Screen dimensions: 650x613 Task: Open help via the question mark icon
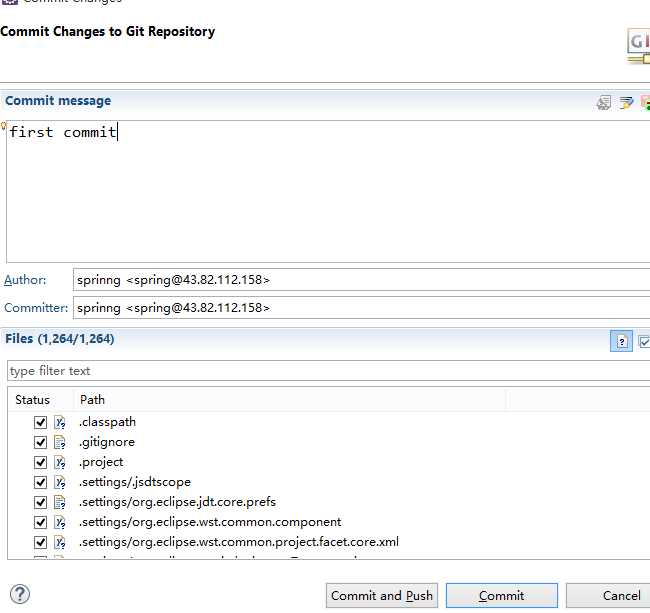(x=18, y=594)
